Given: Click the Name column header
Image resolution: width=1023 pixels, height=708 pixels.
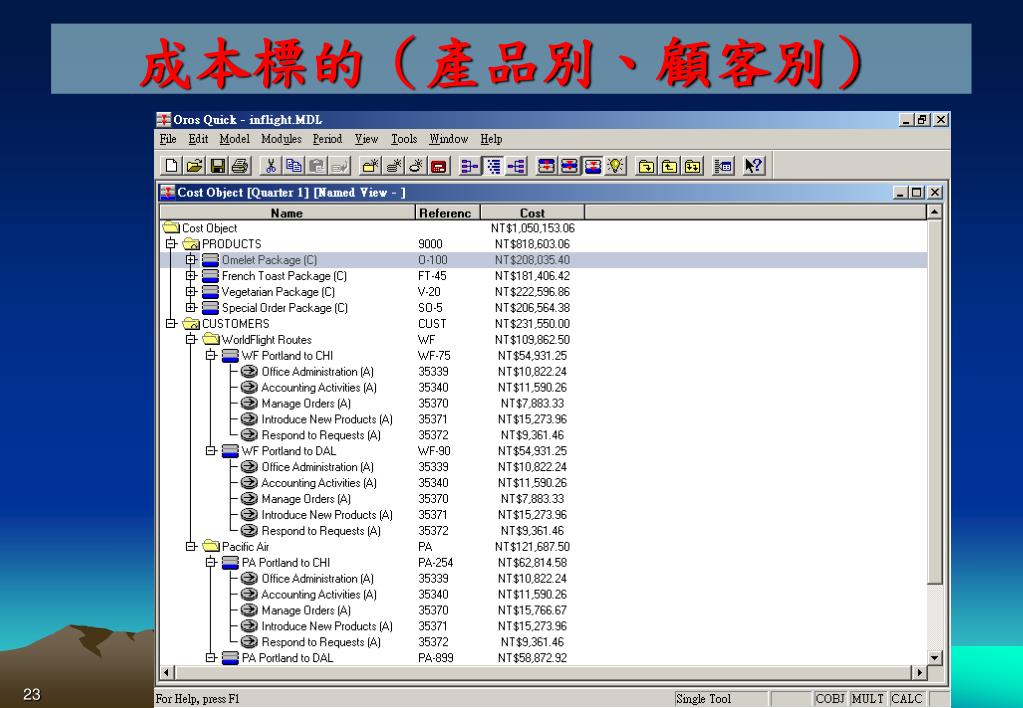Looking at the screenshot, I should (287, 213).
